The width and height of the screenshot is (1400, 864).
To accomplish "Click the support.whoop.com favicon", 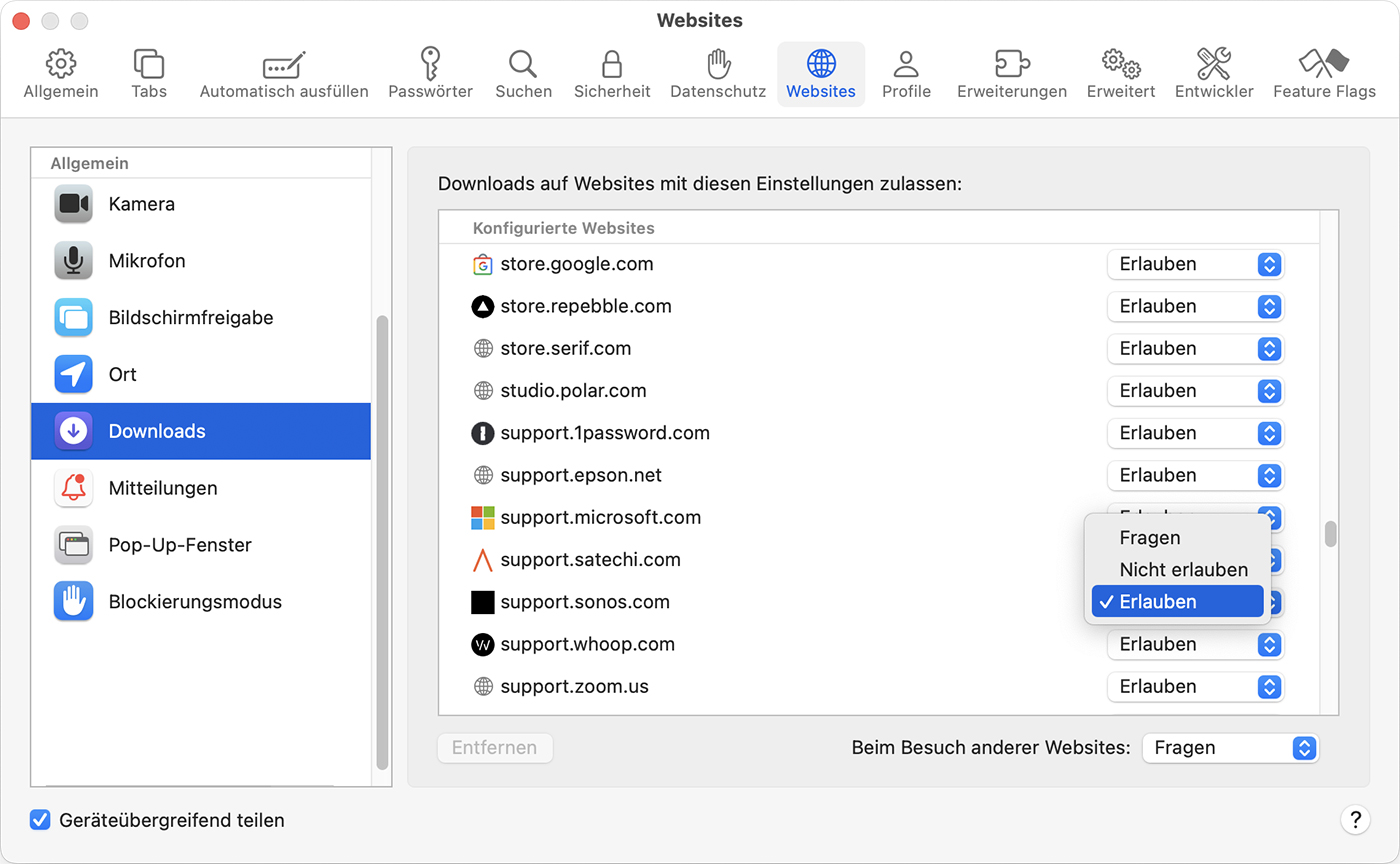I will (x=483, y=645).
